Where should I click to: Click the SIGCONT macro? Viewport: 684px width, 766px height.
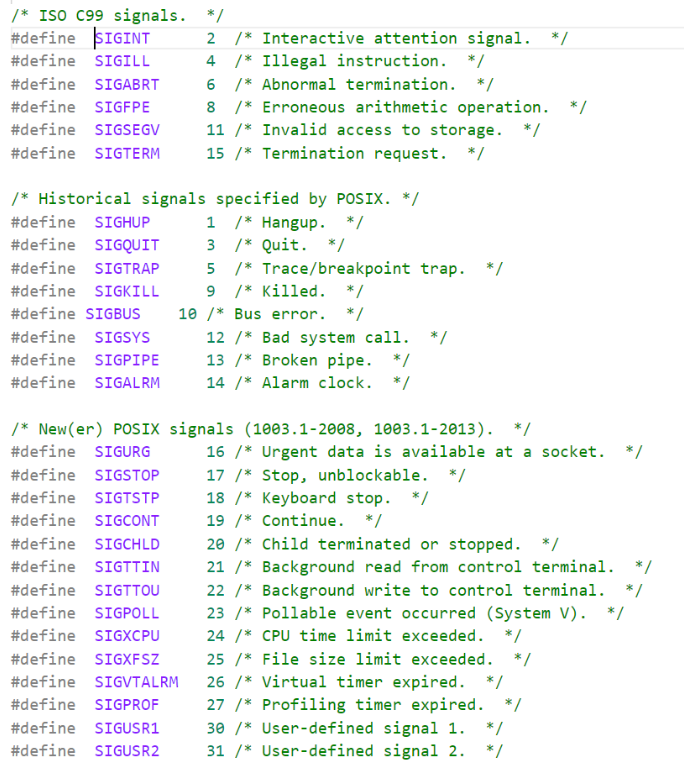(127, 521)
